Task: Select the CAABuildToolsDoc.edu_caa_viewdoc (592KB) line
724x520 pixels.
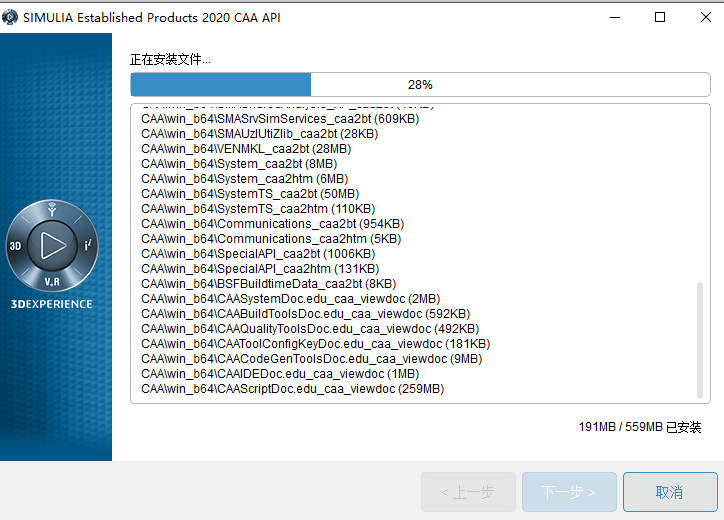Action: click(x=306, y=314)
